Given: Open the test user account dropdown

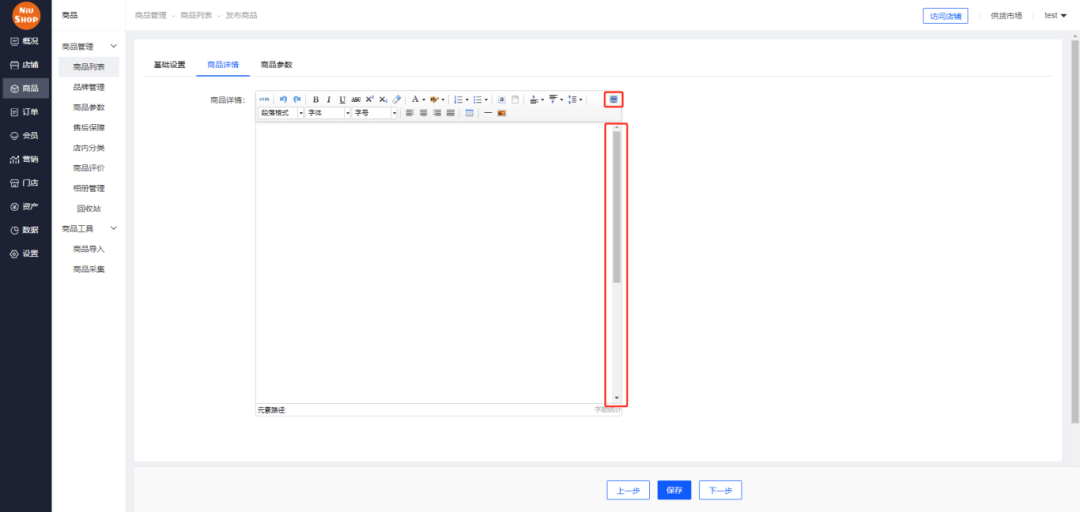Looking at the screenshot, I should 1055,15.
